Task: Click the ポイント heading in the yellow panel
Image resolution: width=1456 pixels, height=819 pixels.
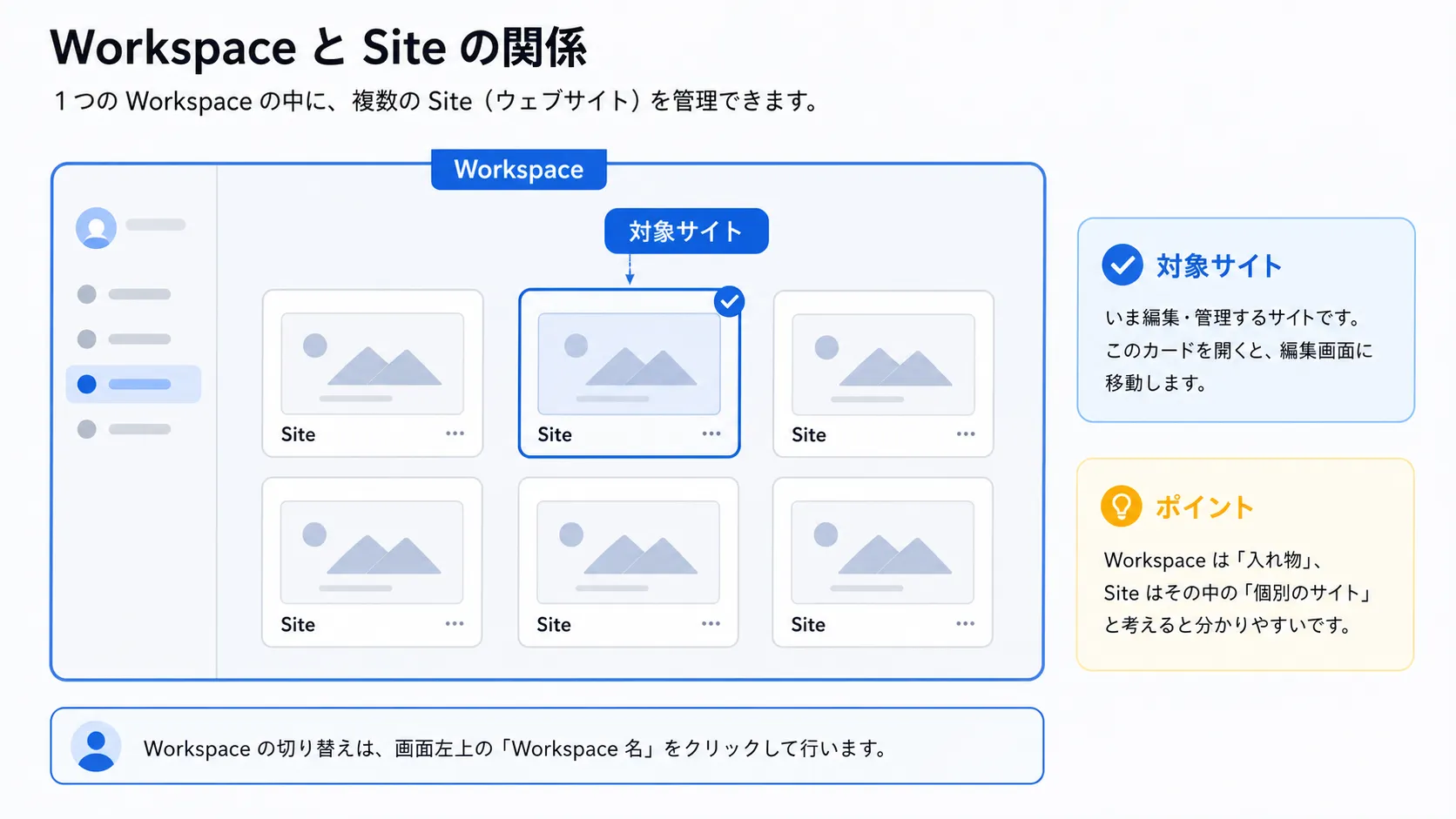Action: pyautogui.click(x=1204, y=507)
